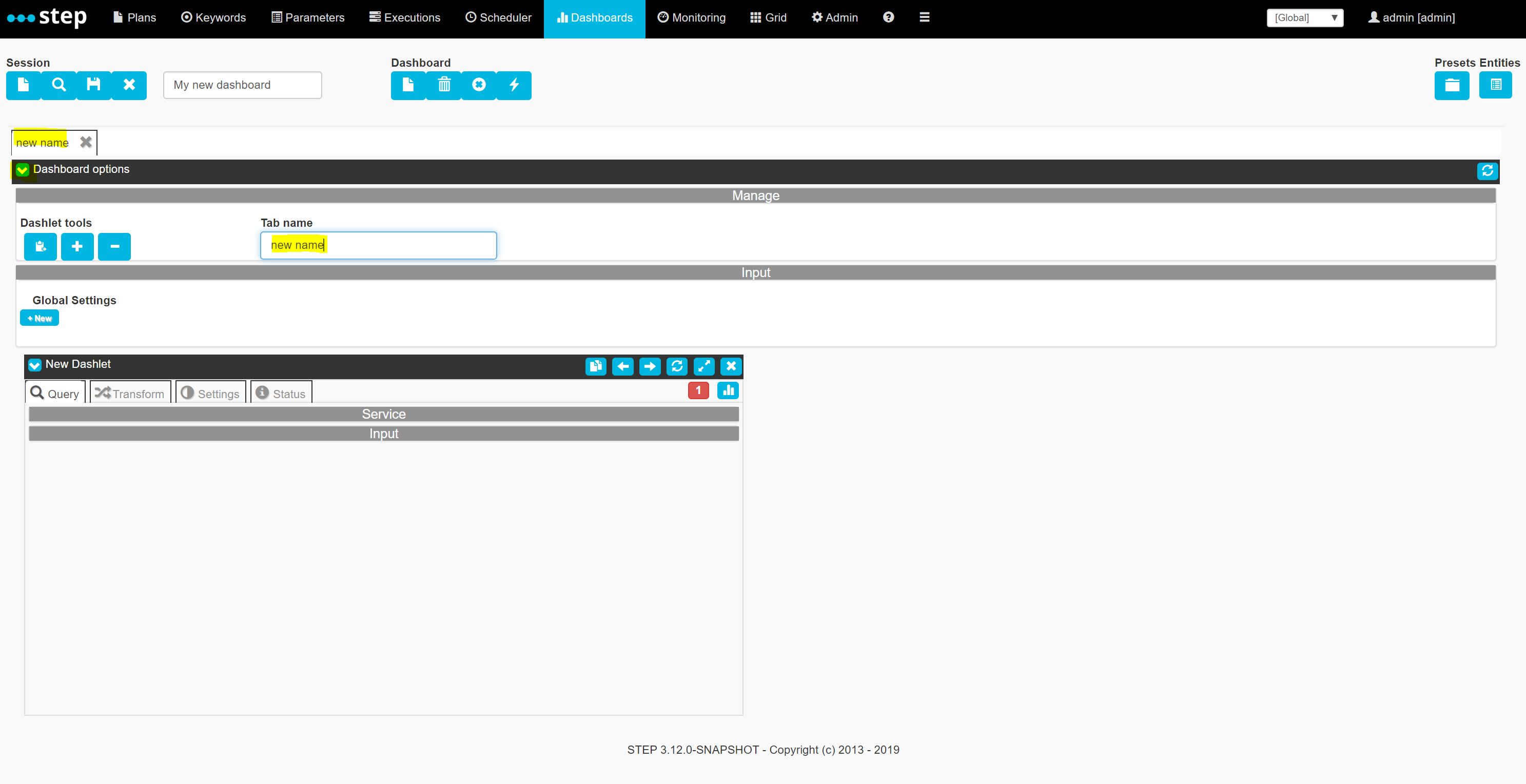The width and height of the screenshot is (1526, 784).
Task: Close the 'new name' dashboard tab
Action: point(86,142)
